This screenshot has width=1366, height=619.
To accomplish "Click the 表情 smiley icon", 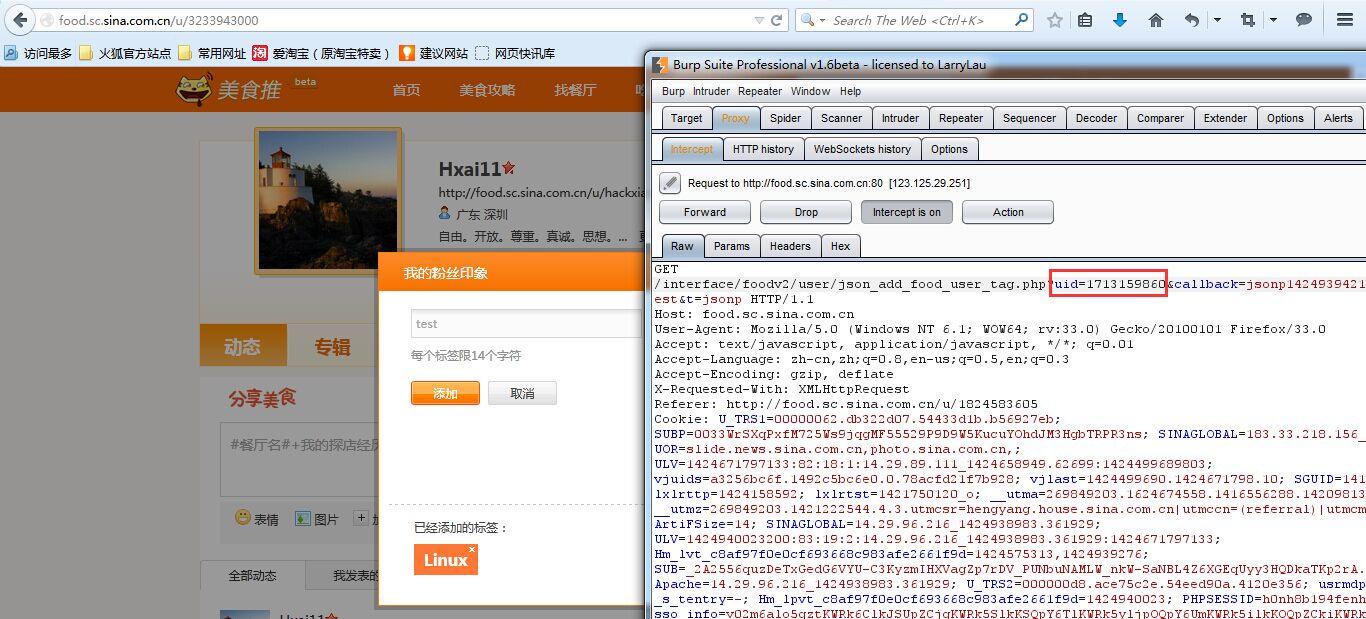I will tap(243, 518).
